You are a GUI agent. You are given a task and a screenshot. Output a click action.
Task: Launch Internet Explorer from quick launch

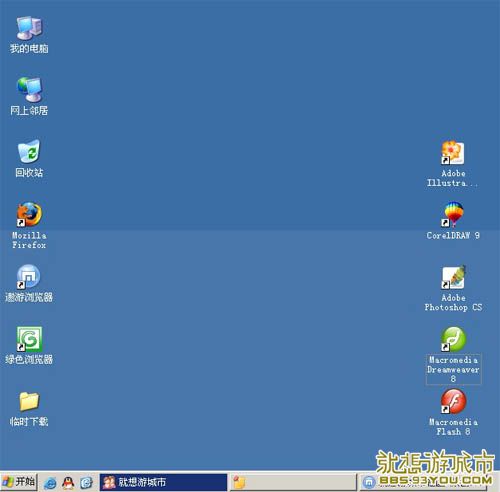[x=51, y=483]
